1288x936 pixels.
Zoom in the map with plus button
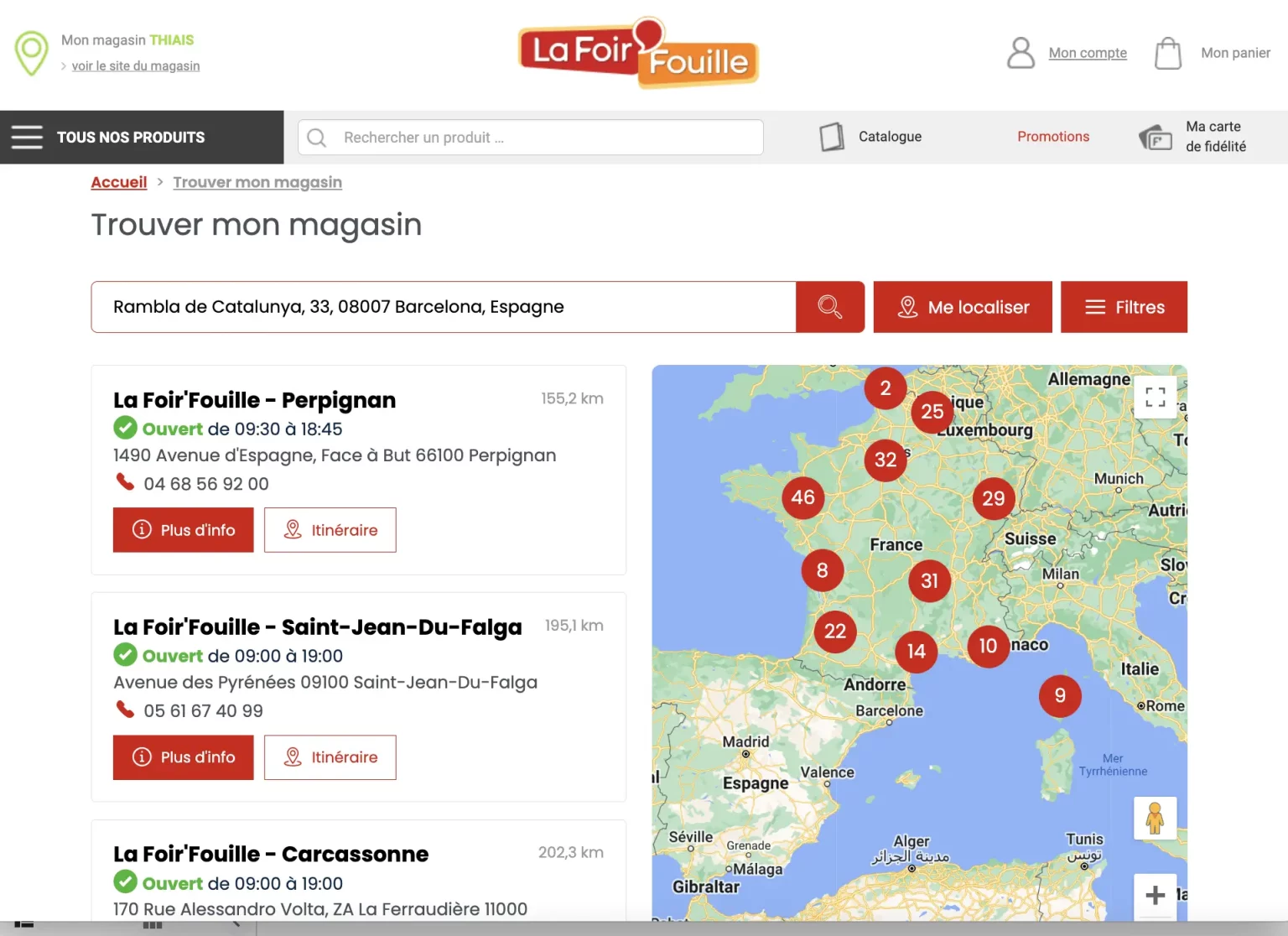click(1156, 895)
